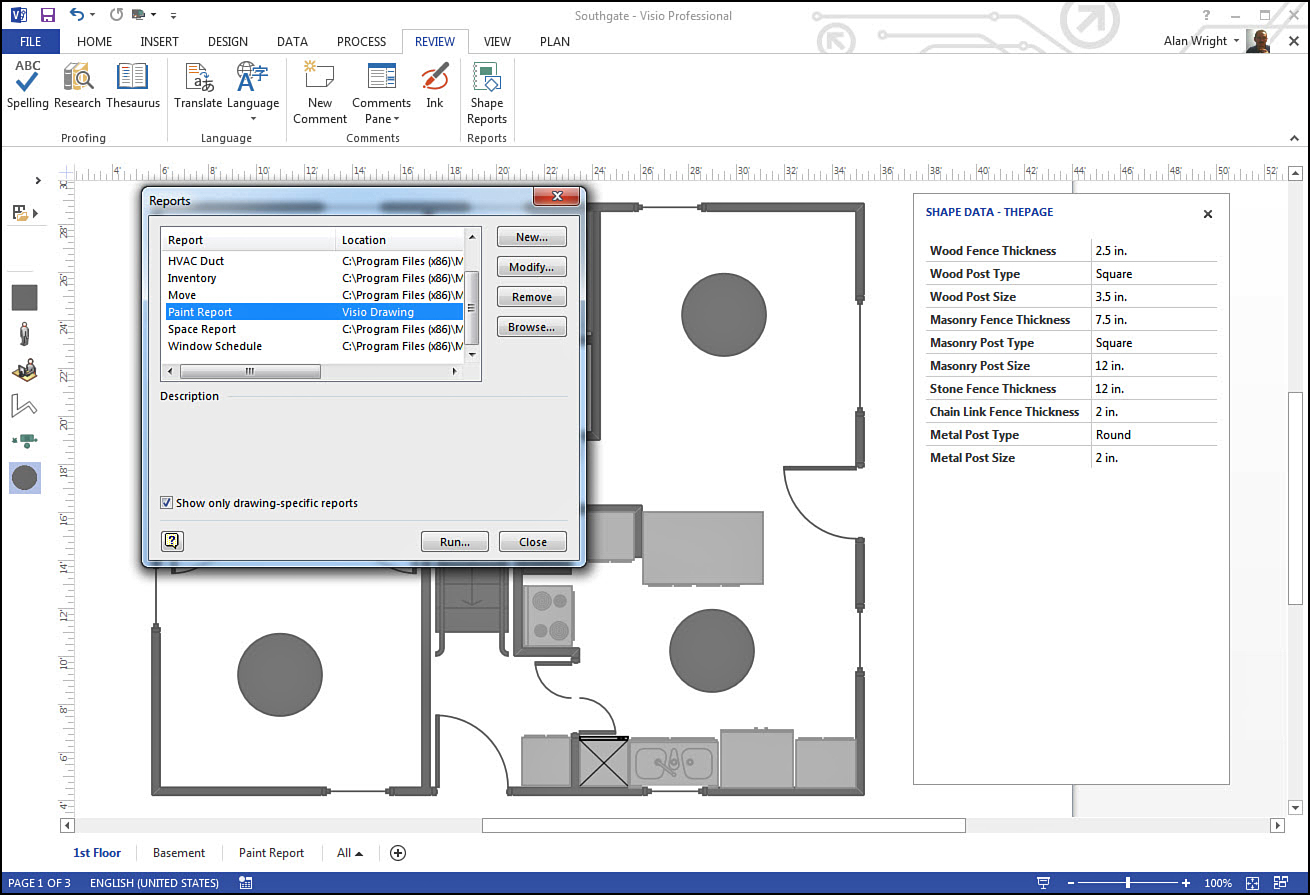The image size is (1310, 895).
Task: Click Close in Reports dialog
Action: coord(533,542)
